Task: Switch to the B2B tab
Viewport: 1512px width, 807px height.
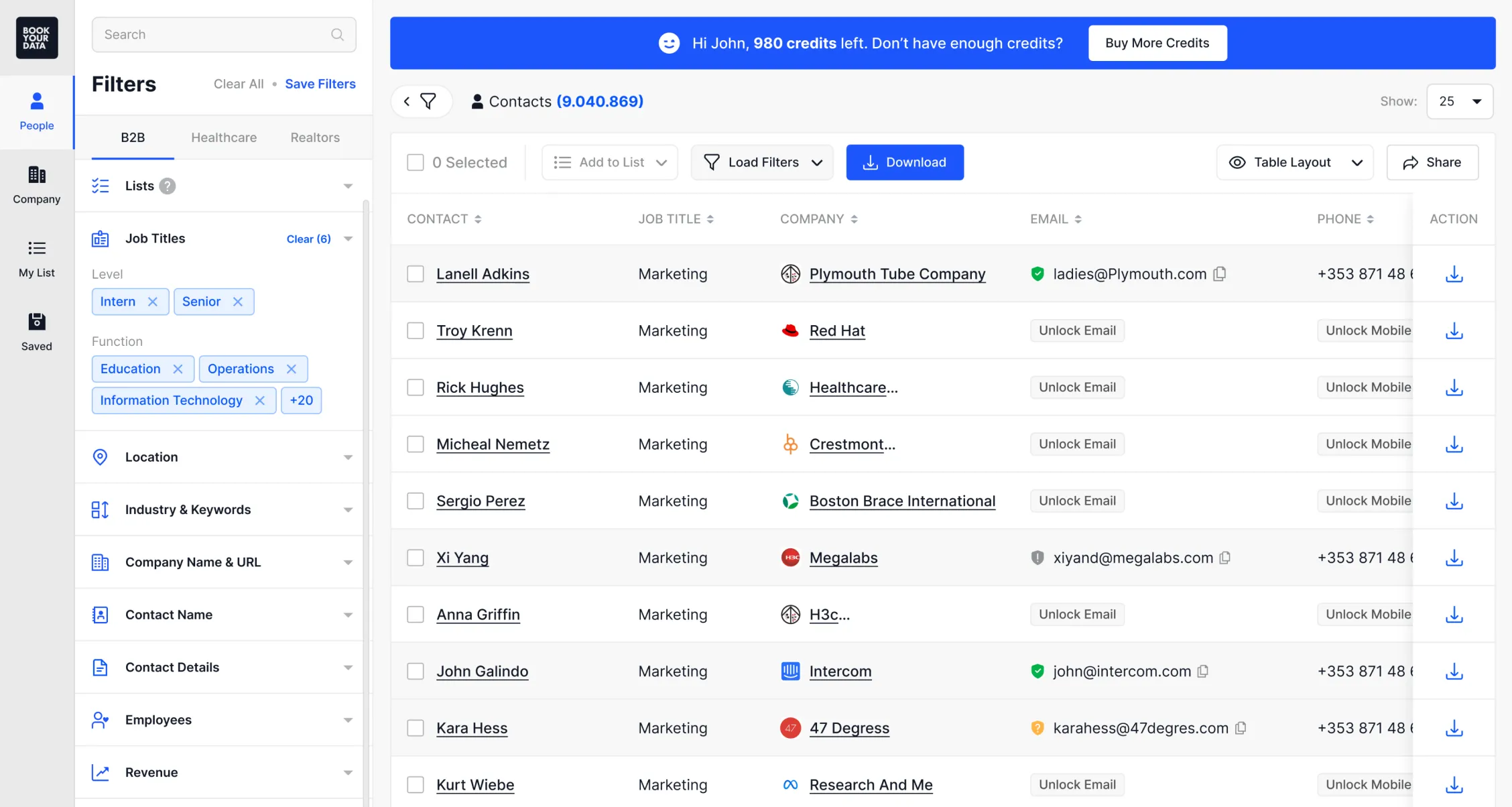Action: coord(133,137)
